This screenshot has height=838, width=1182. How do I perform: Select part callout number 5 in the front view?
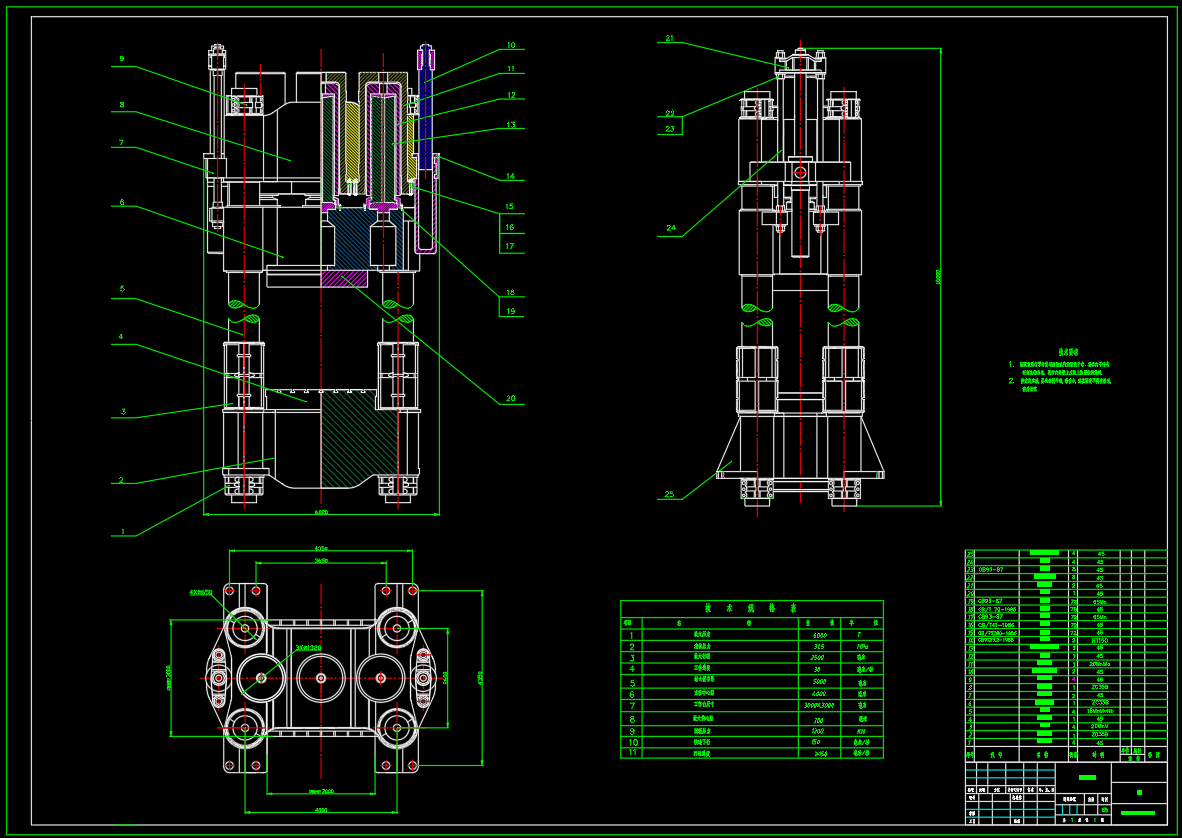click(121, 289)
